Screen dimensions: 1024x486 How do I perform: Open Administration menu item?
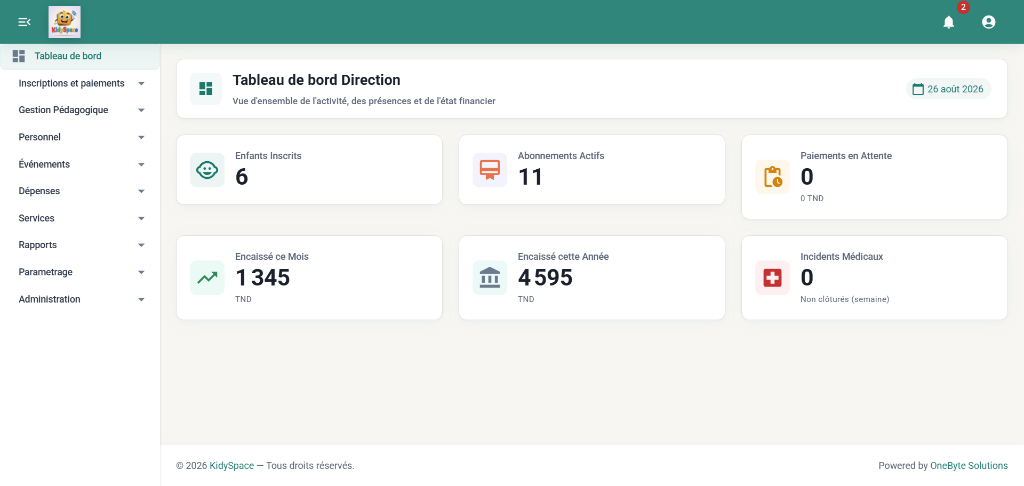[x=80, y=299]
